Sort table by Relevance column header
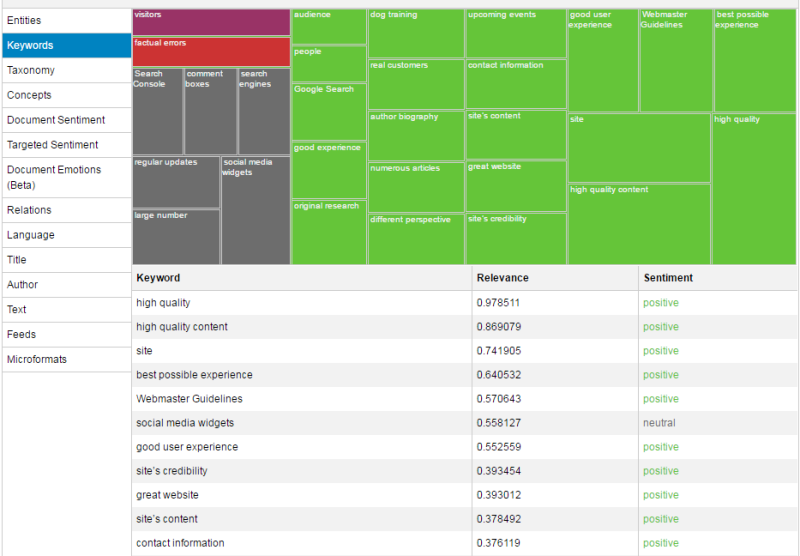Screen dimensions: 800x556 tap(503, 278)
